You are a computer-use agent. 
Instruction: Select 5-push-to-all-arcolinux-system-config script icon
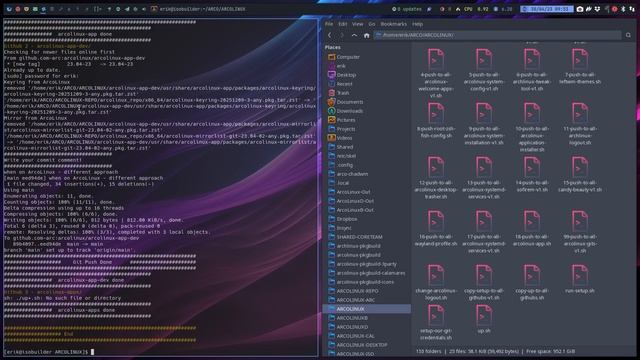[x=484, y=59]
